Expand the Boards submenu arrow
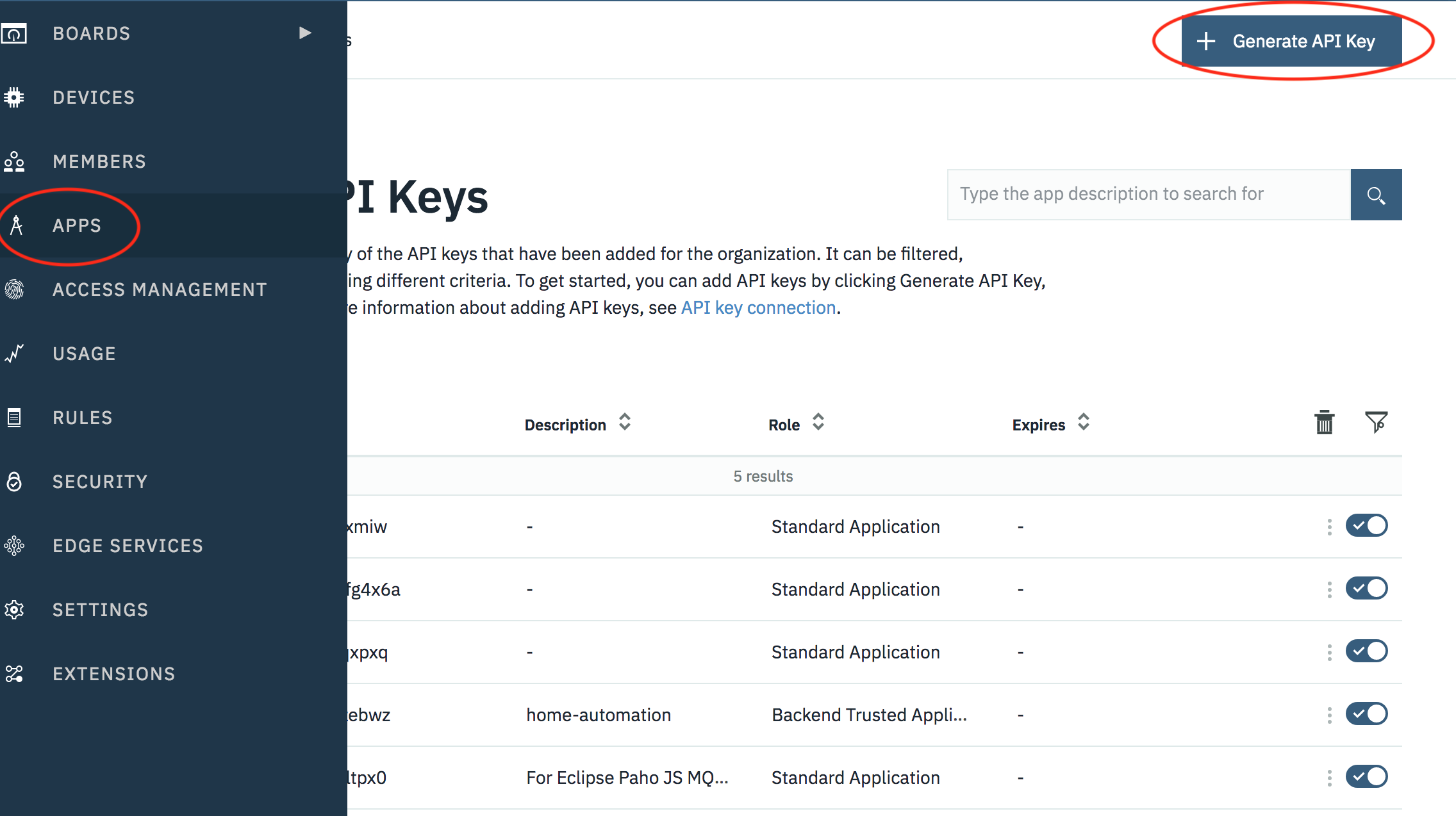 (305, 33)
